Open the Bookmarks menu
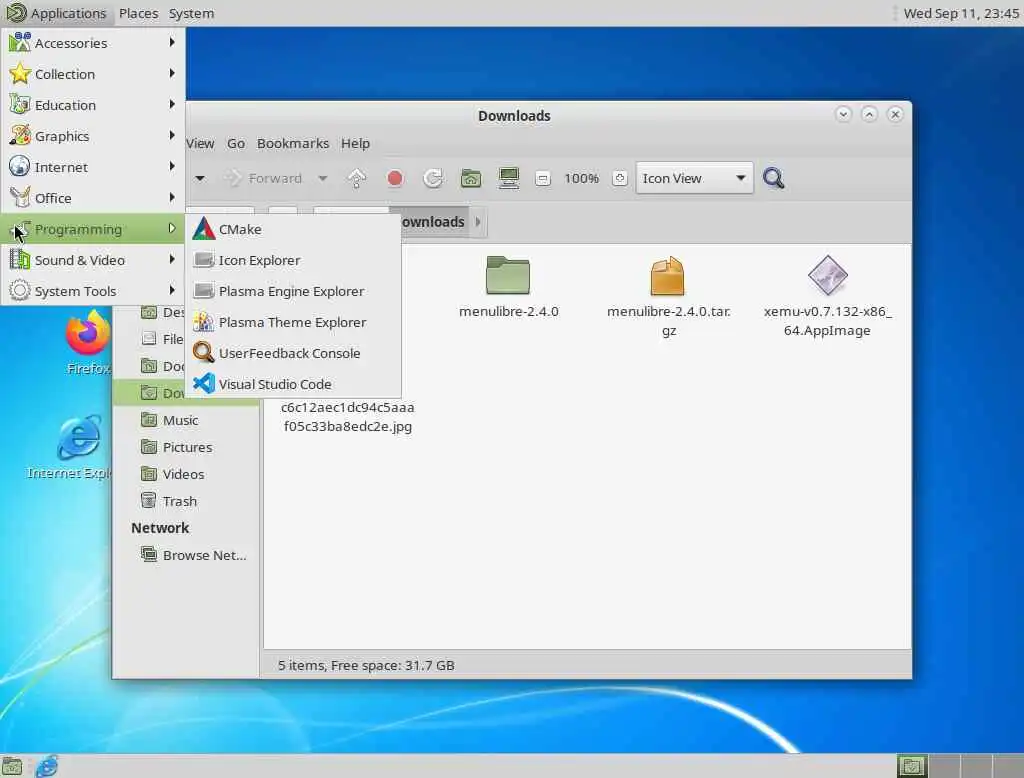Viewport: 1024px width, 778px height. 293,143
